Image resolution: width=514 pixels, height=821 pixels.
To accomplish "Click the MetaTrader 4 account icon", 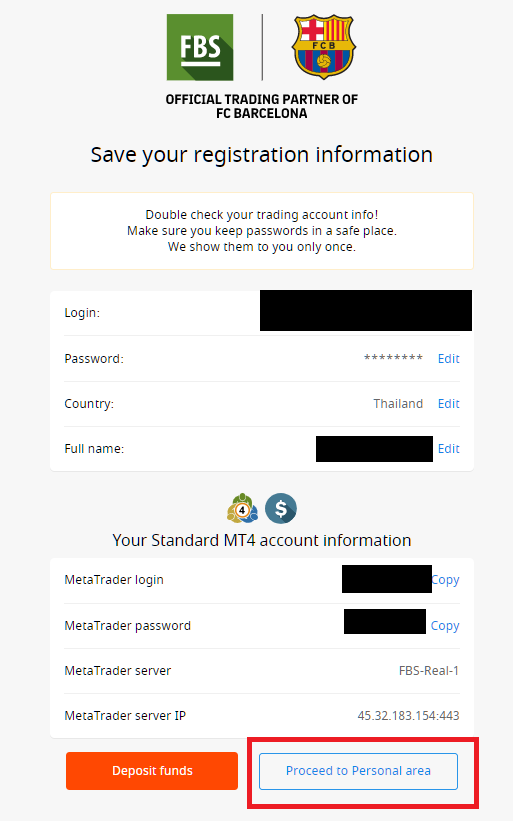I will pos(242,508).
